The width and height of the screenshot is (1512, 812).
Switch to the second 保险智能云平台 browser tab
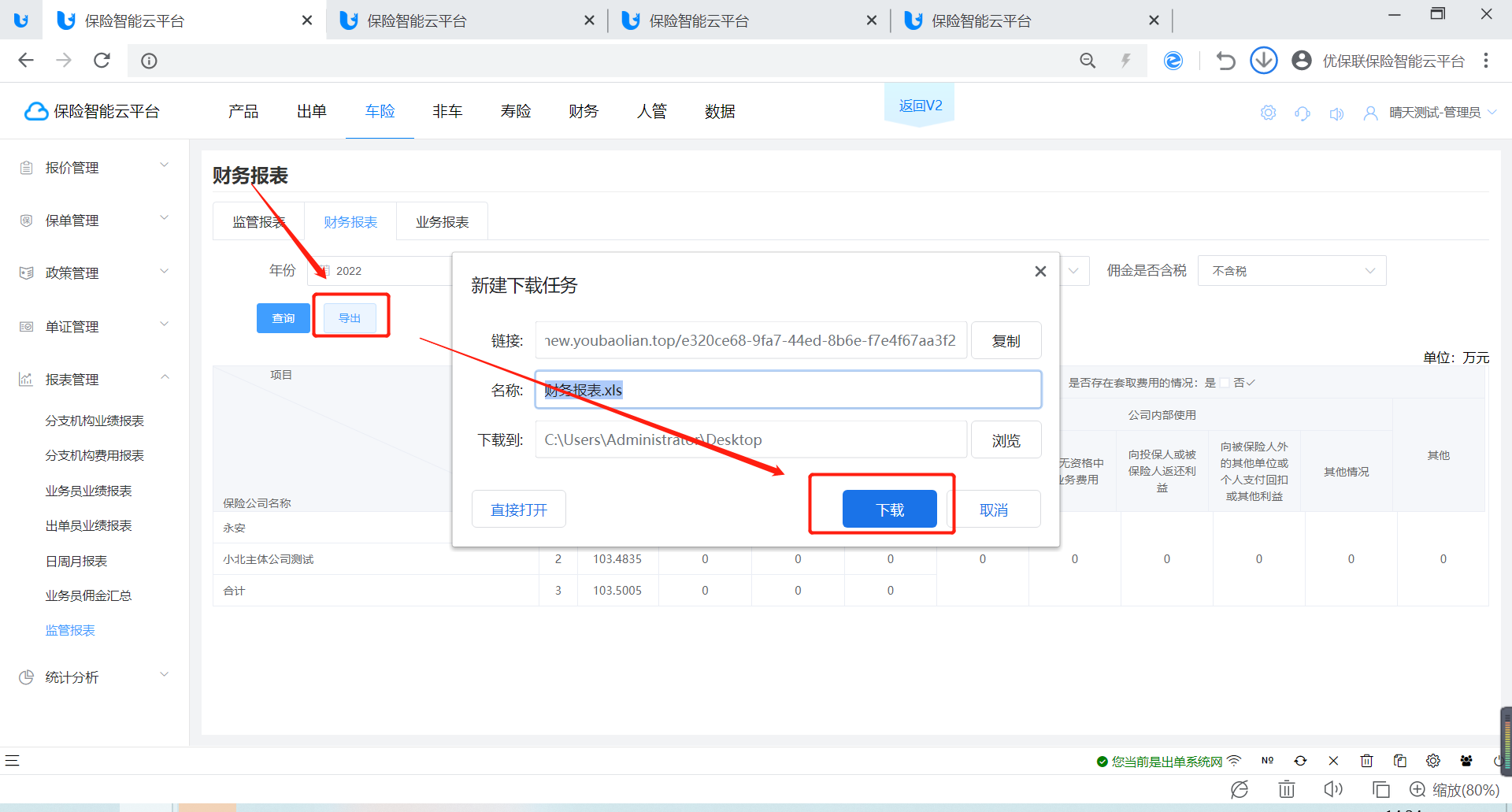[x=468, y=20]
